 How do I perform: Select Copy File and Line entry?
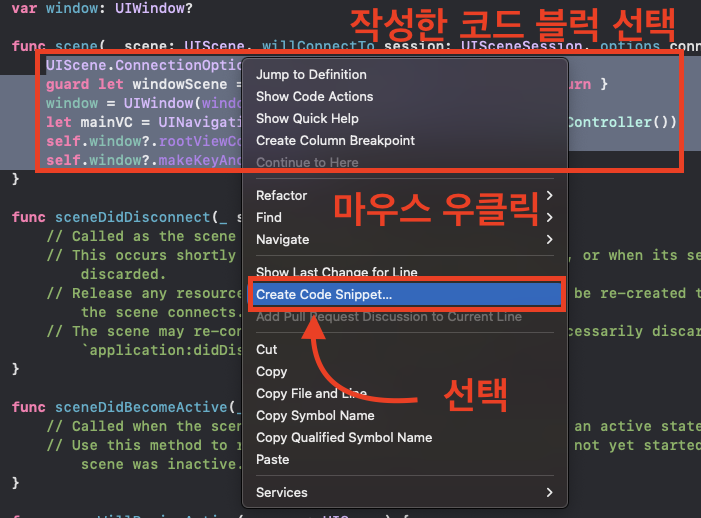pyautogui.click(x=405, y=393)
